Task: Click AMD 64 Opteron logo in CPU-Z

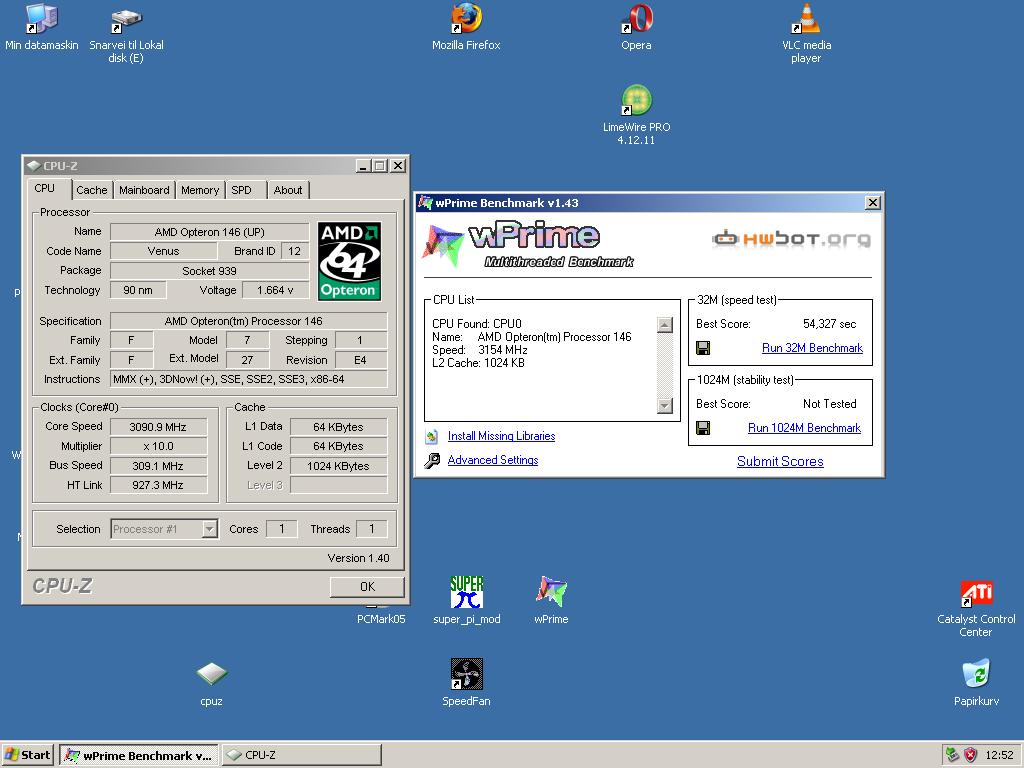Action: [349, 261]
